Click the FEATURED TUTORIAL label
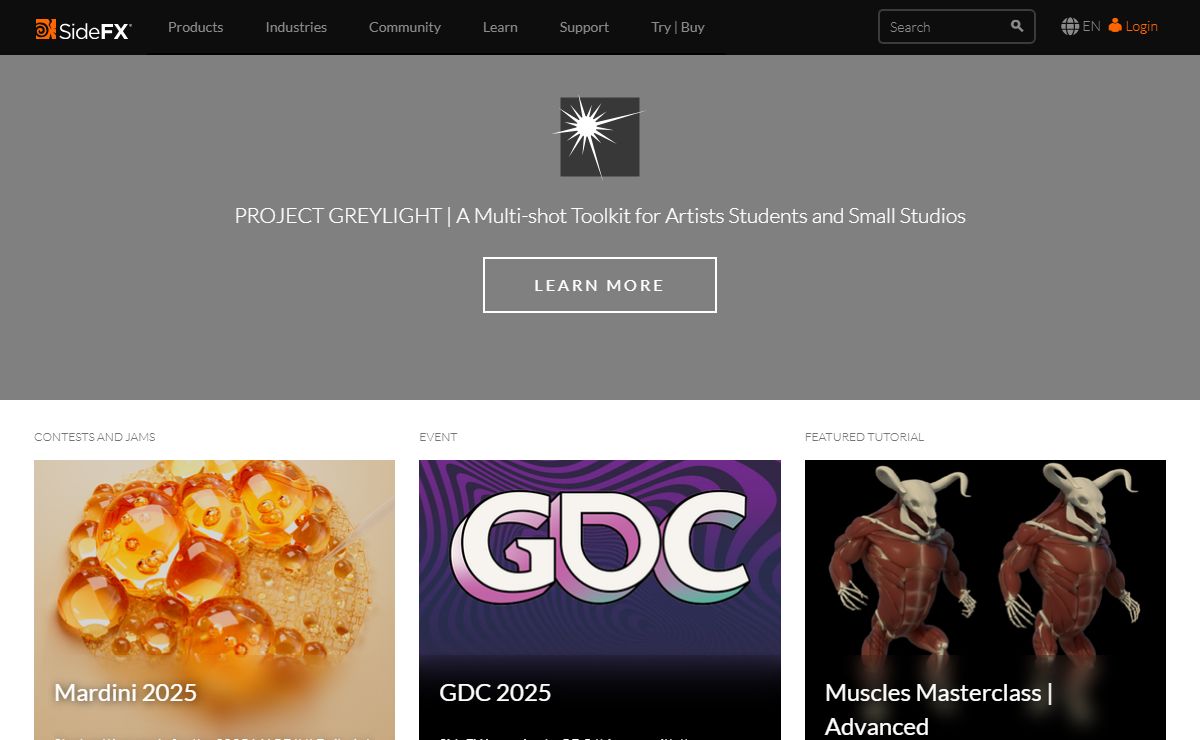Image resolution: width=1200 pixels, height=740 pixels. click(864, 437)
